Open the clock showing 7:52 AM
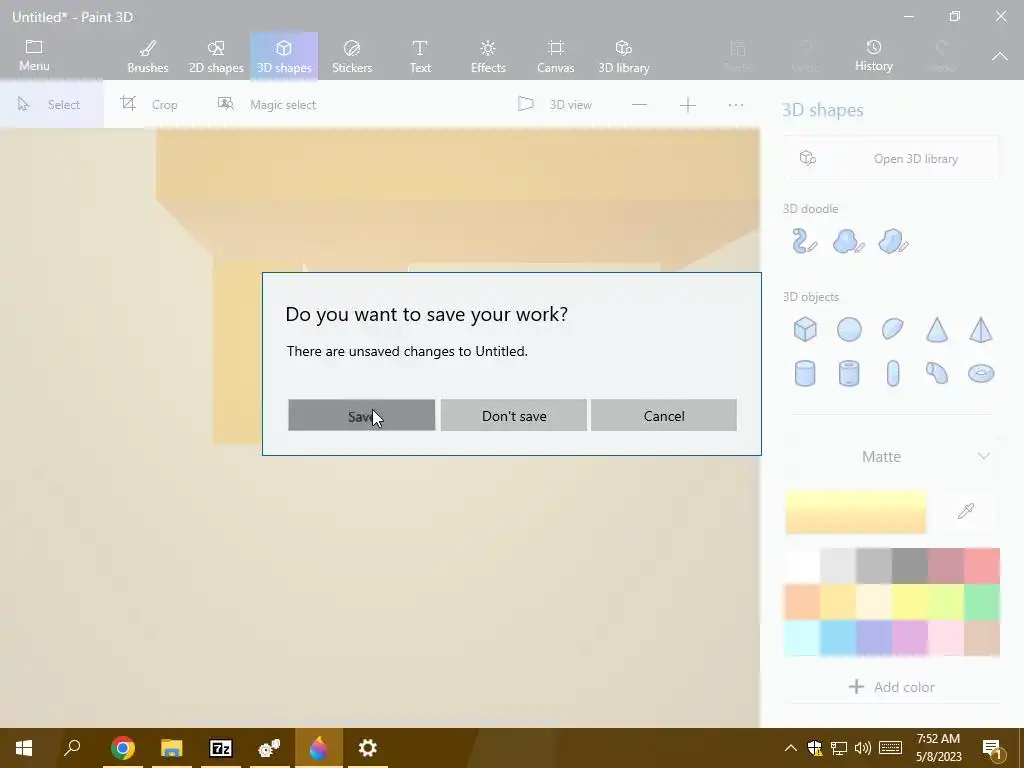 pyautogui.click(x=938, y=748)
